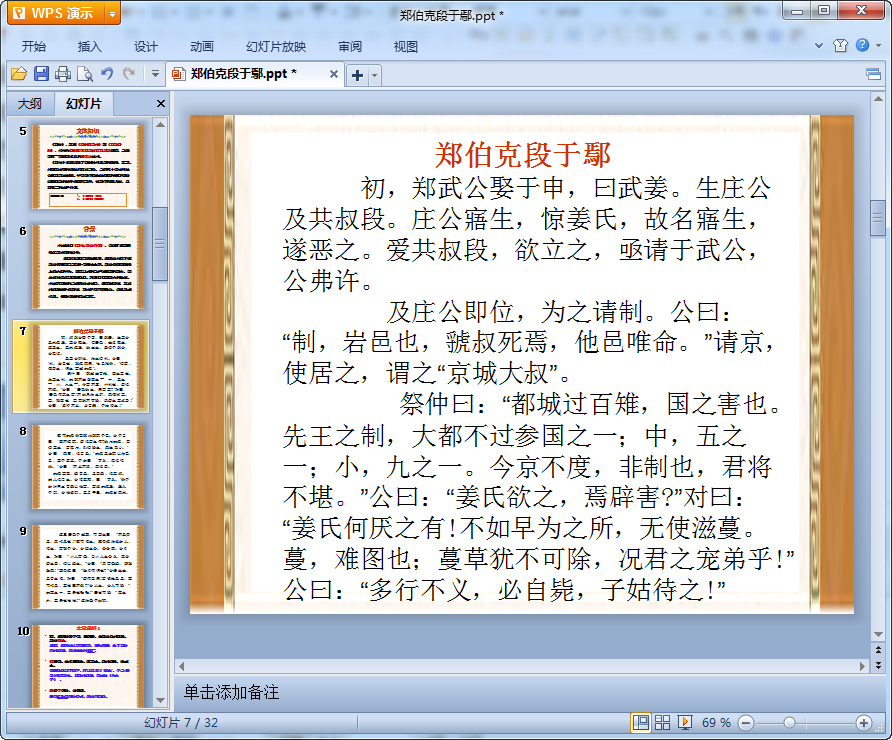Image resolution: width=892 pixels, height=740 pixels.
Task: Open file with the folder icon
Action: (x=19, y=74)
